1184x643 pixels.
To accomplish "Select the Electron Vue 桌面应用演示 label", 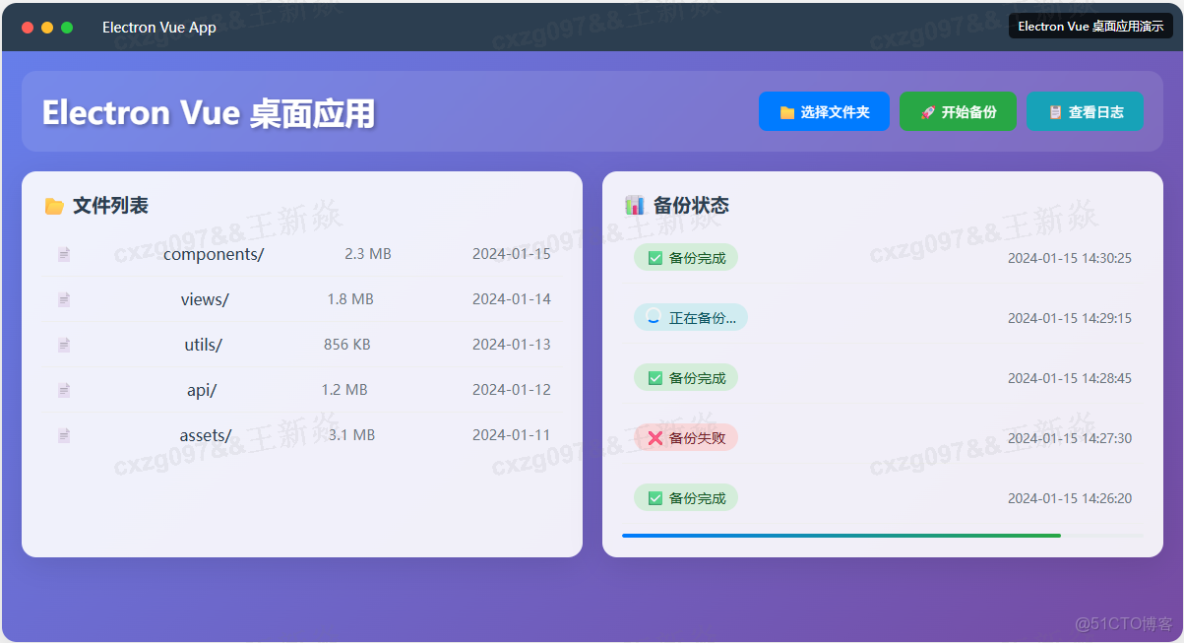I will pyautogui.click(x=1091, y=25).
